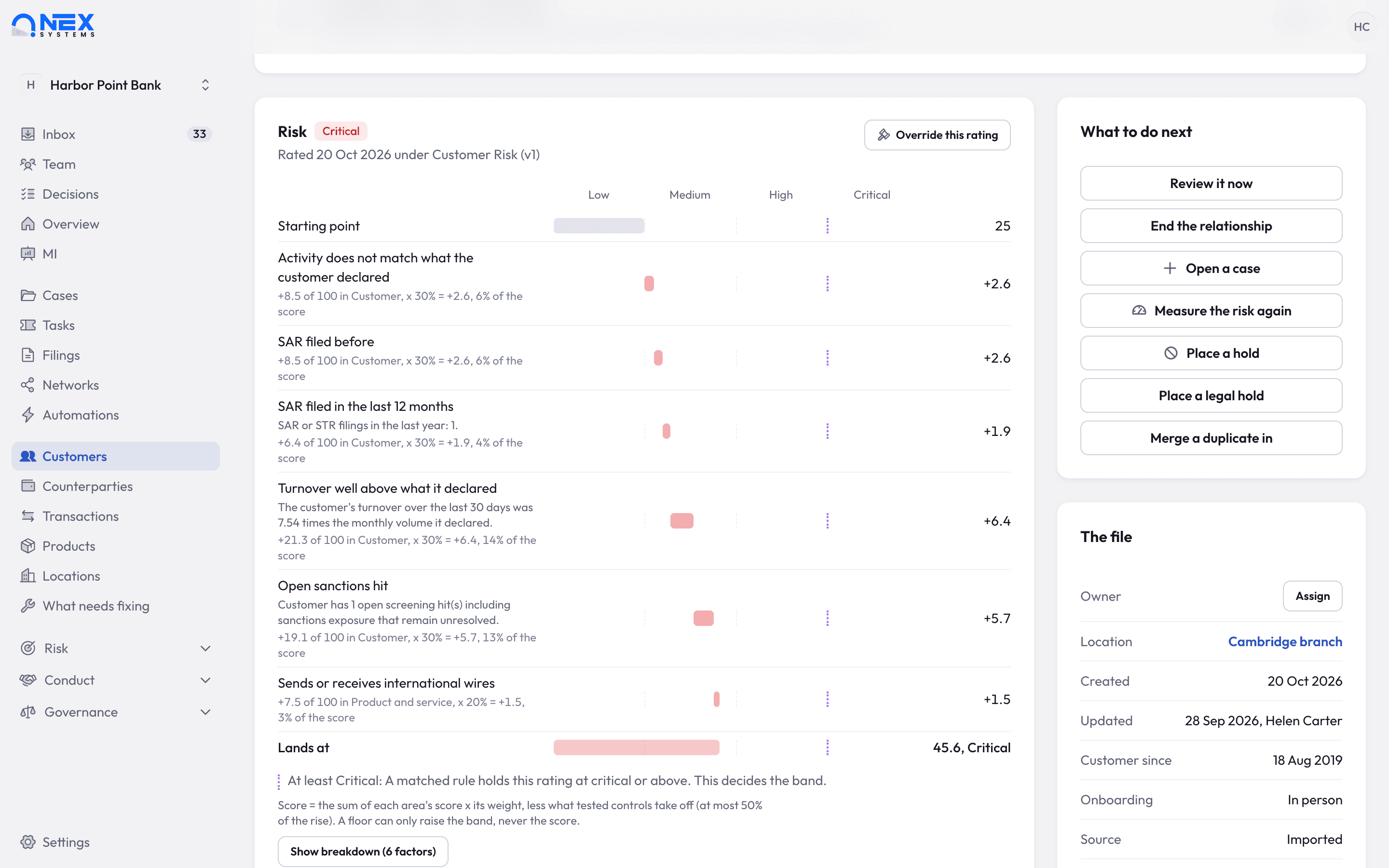Screen dimensions: 1389x868
Task: Click the Overview home icon
Action: point(27,224)
